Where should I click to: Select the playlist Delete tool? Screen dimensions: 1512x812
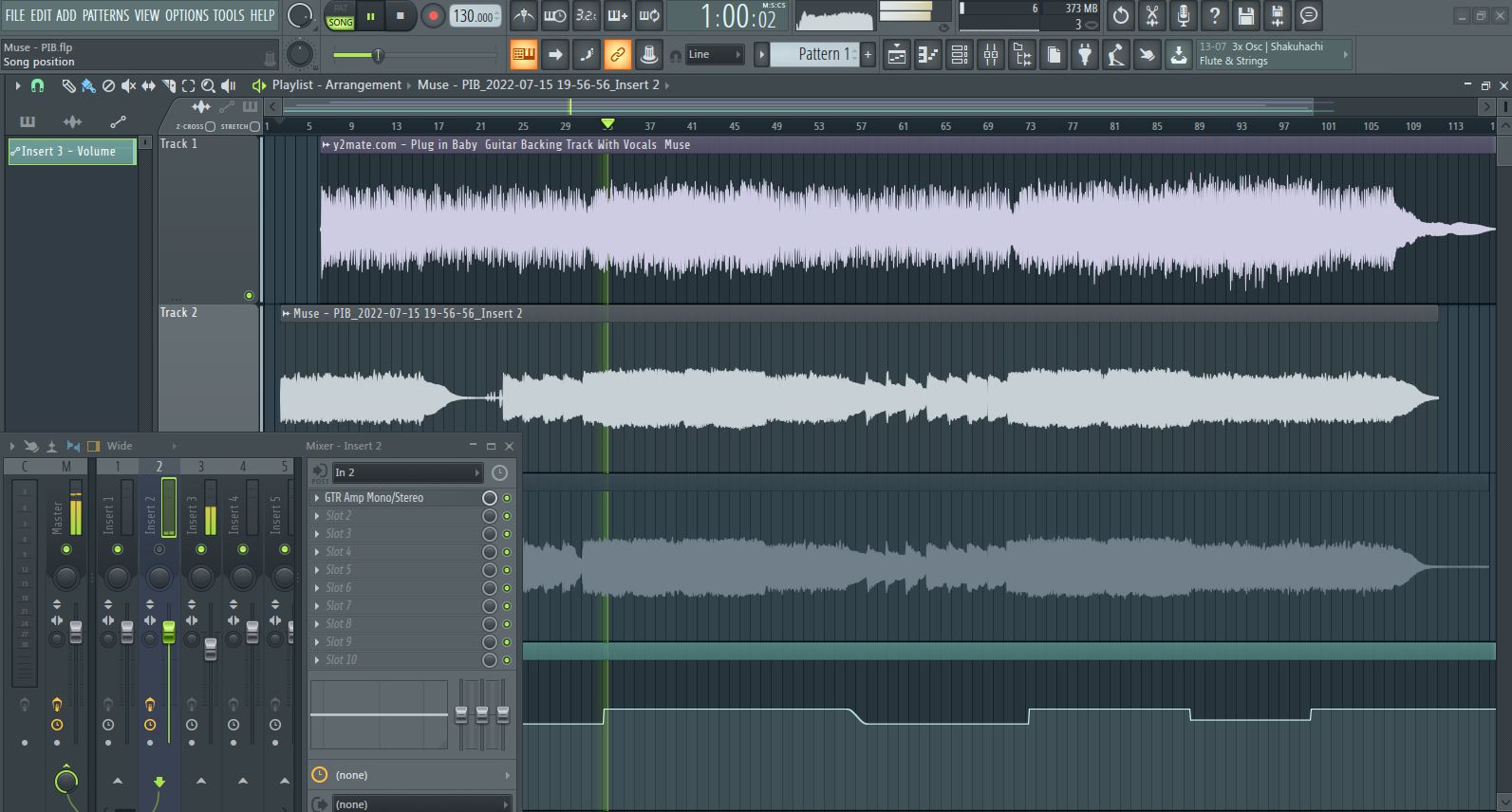click(x=108, y=85)
